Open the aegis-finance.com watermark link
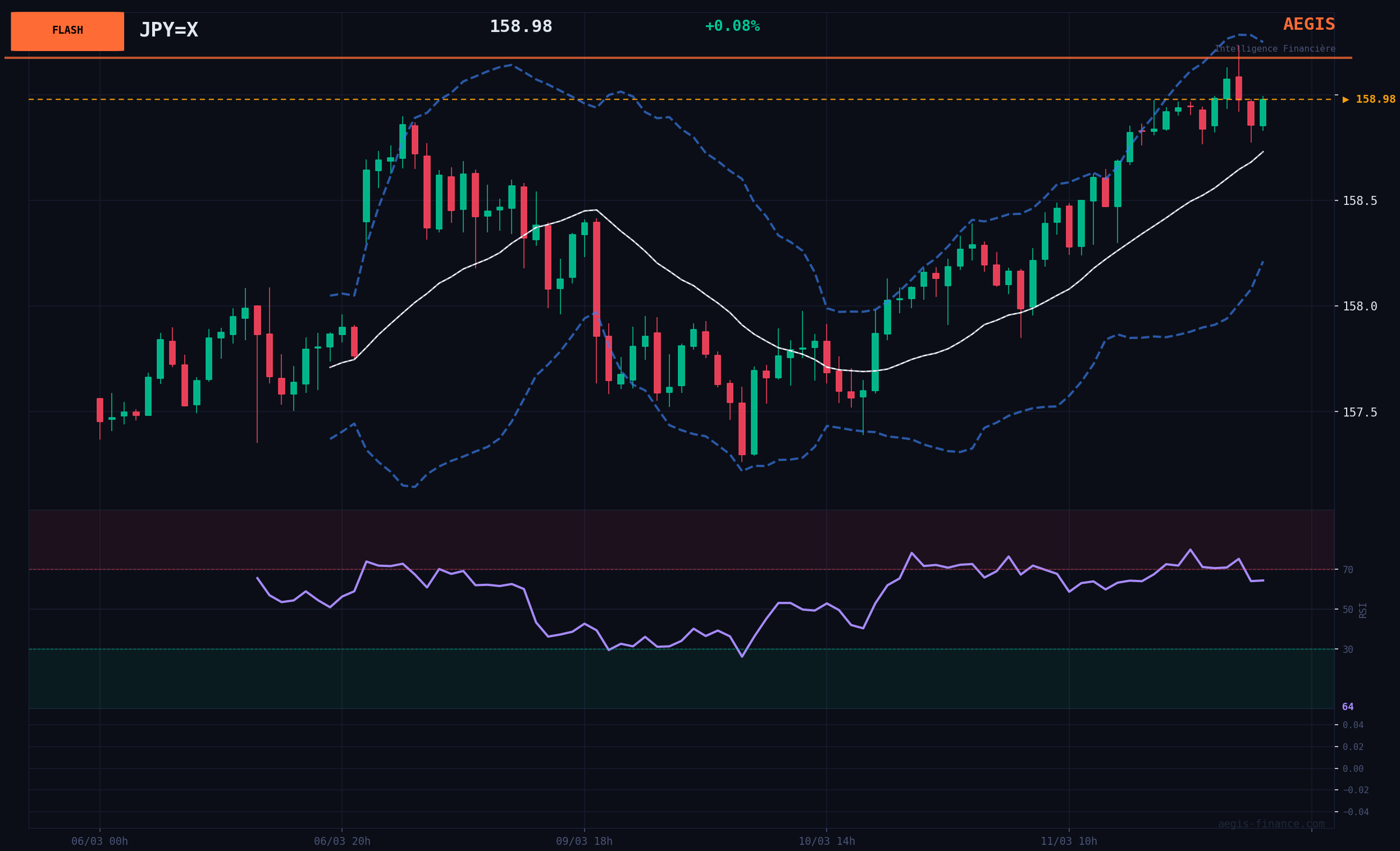Image resolution: width=1400 pixels, height=851 pixels. click(1270, 823)
